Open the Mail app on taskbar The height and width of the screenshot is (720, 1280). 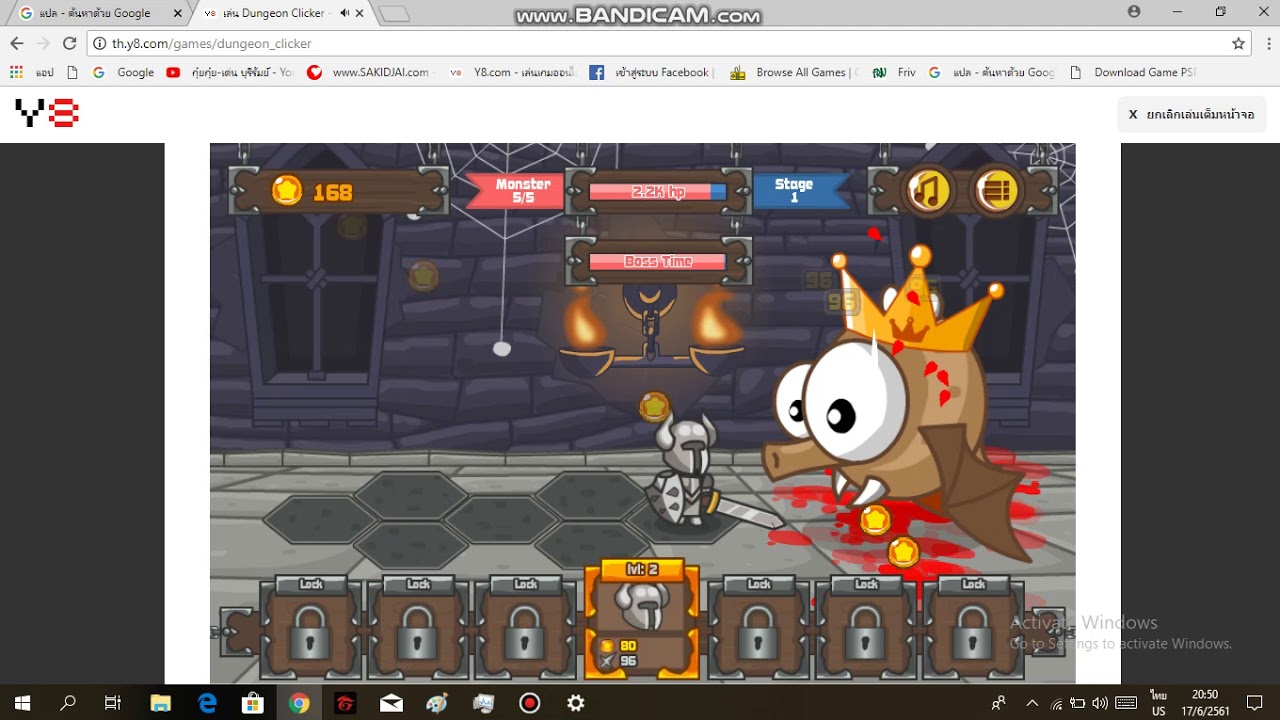pos(391,703)
